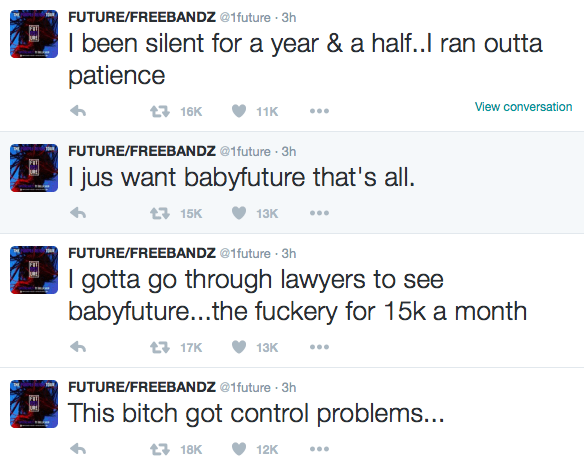Viewport: 584px width, 466px height.
Task: Like the 'go through lawyers' tweet
Action: (239, 347)
